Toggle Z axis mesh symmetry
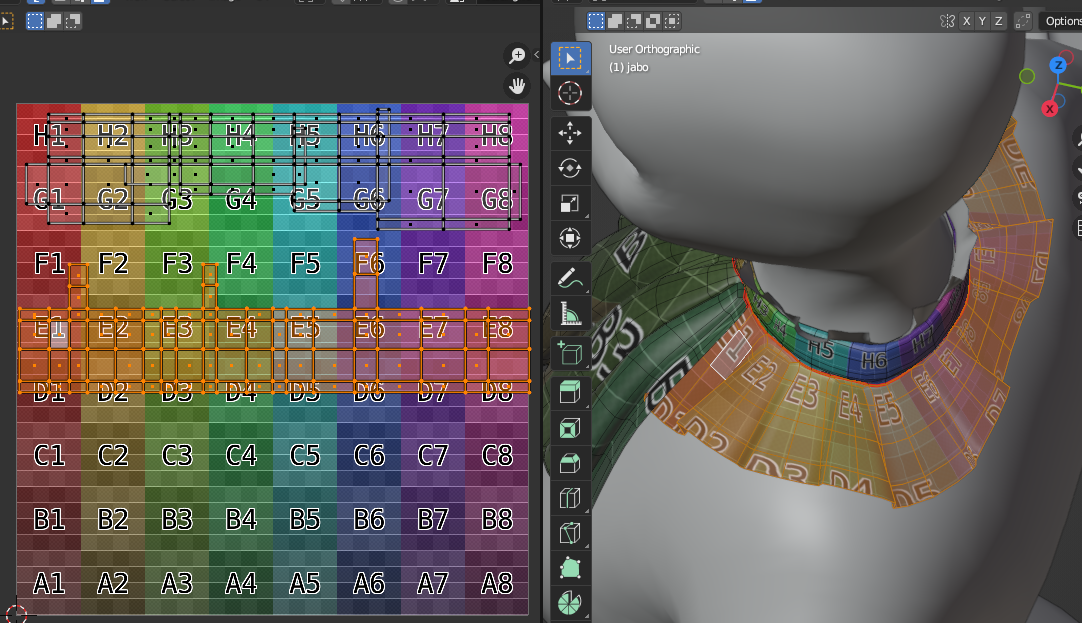Image resolution: width=1082 pixels, height=623 pixels. [999, 21]
